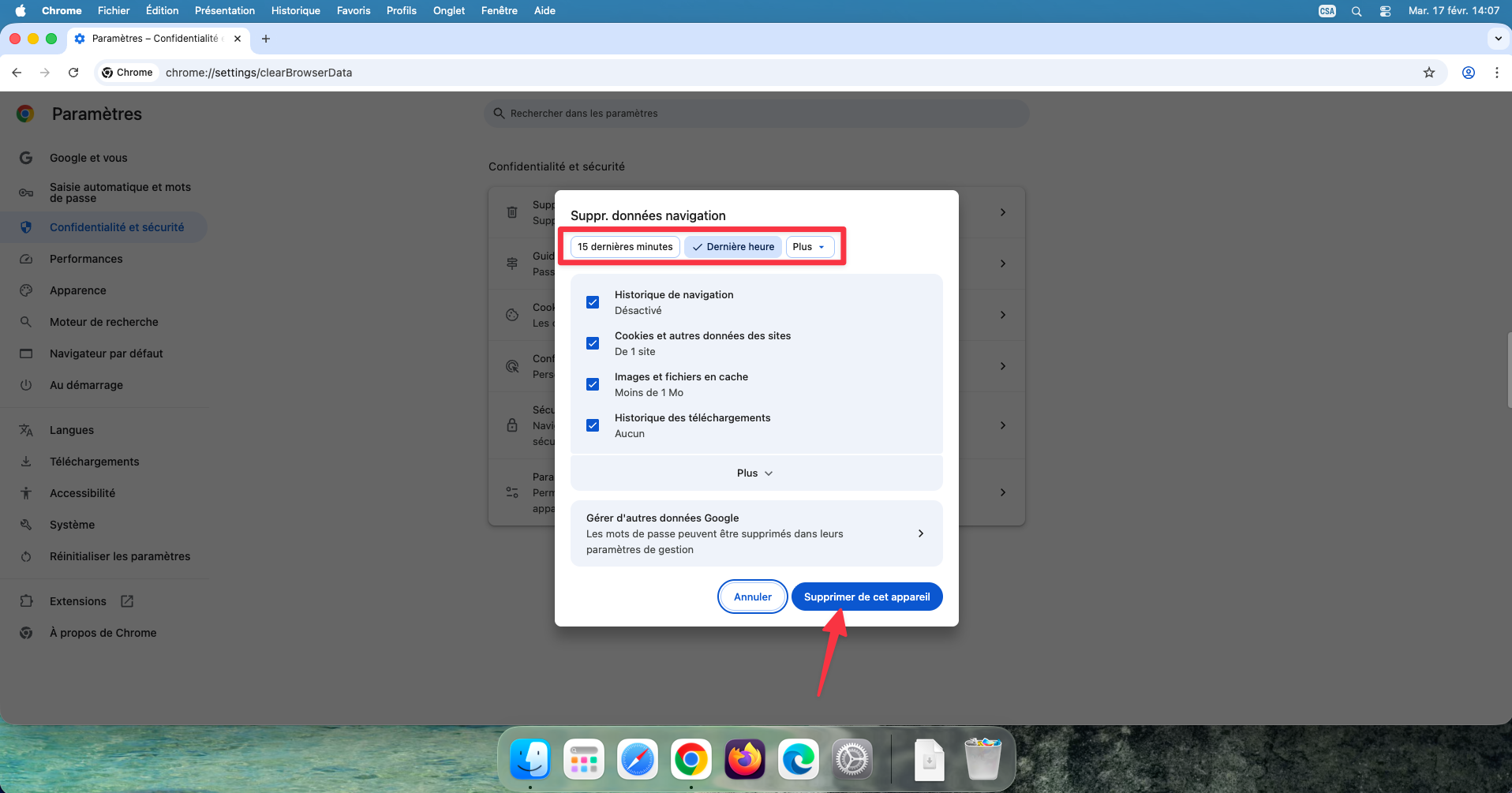This screenshot has width=1512, height=793.
Task: Close the Paramètres tab
Action: [x=238, y=39]
